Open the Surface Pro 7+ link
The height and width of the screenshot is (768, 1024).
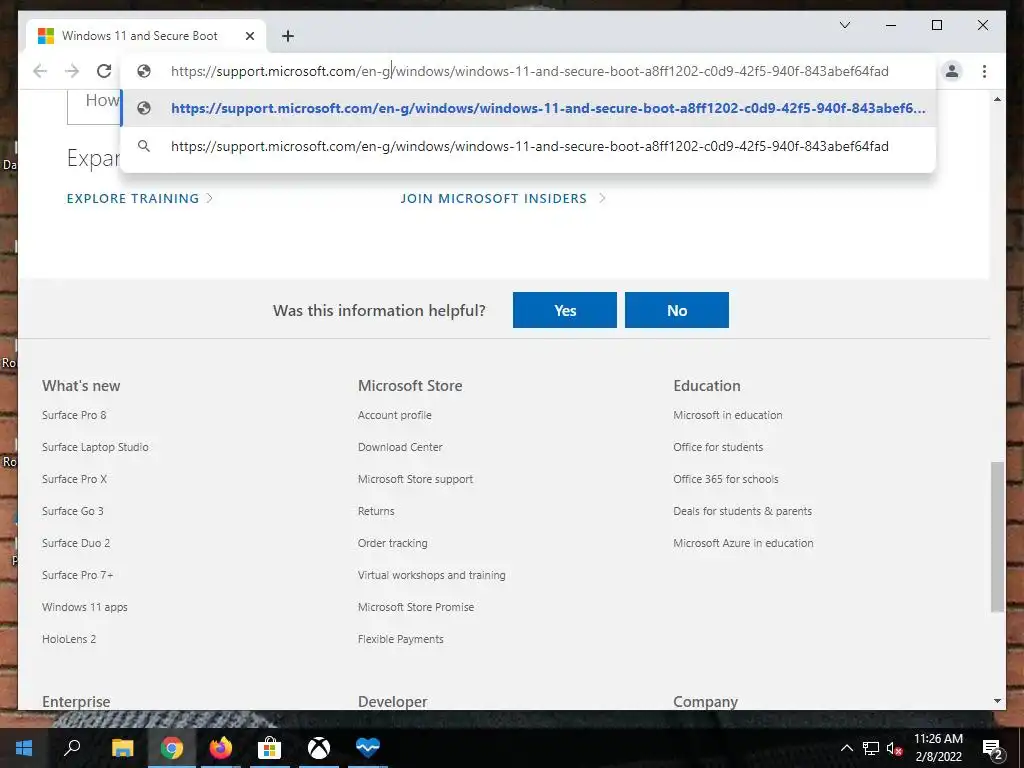[78, 575]
